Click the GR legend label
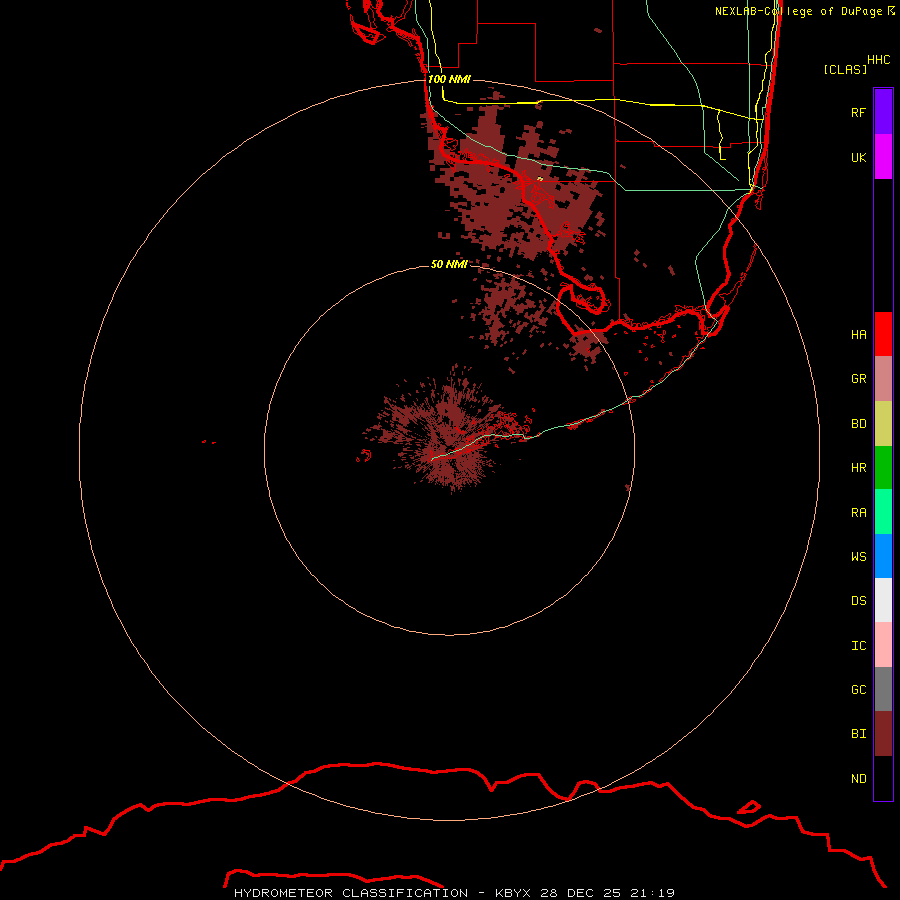 click(x=858, y=378)
